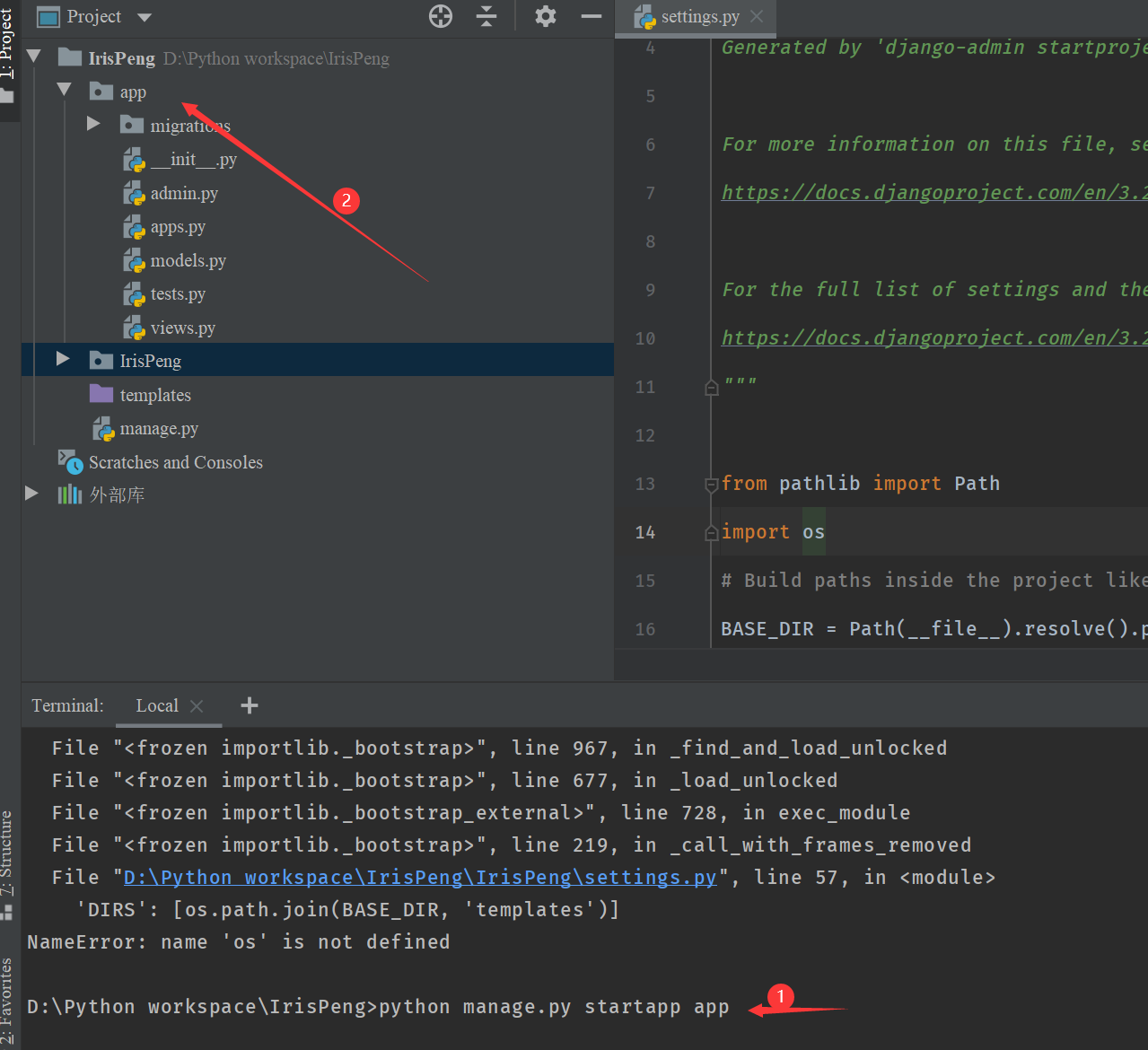Select the migrations folder icon

point(132,125)
